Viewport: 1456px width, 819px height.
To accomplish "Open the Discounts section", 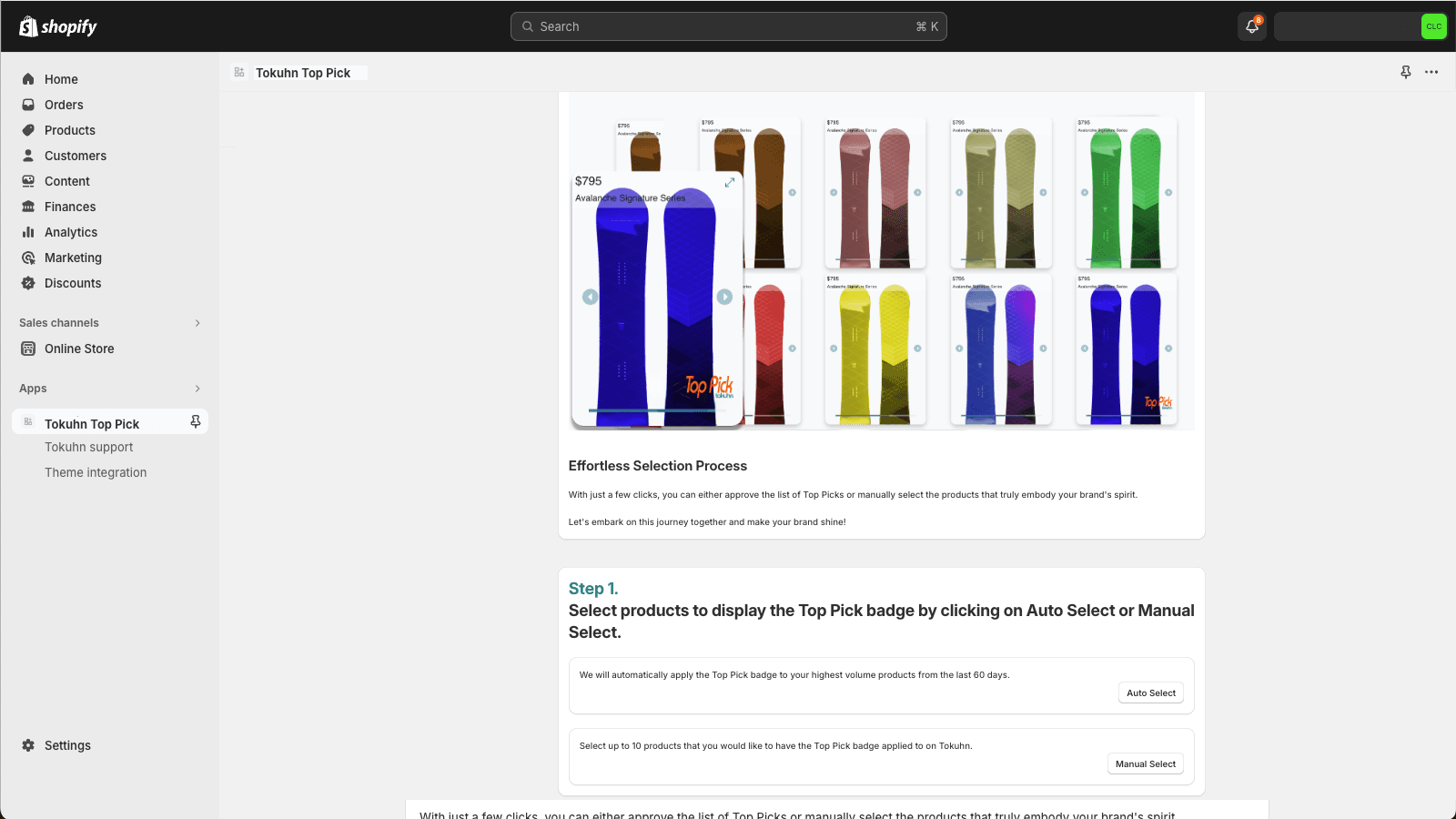I will [73, 283].
